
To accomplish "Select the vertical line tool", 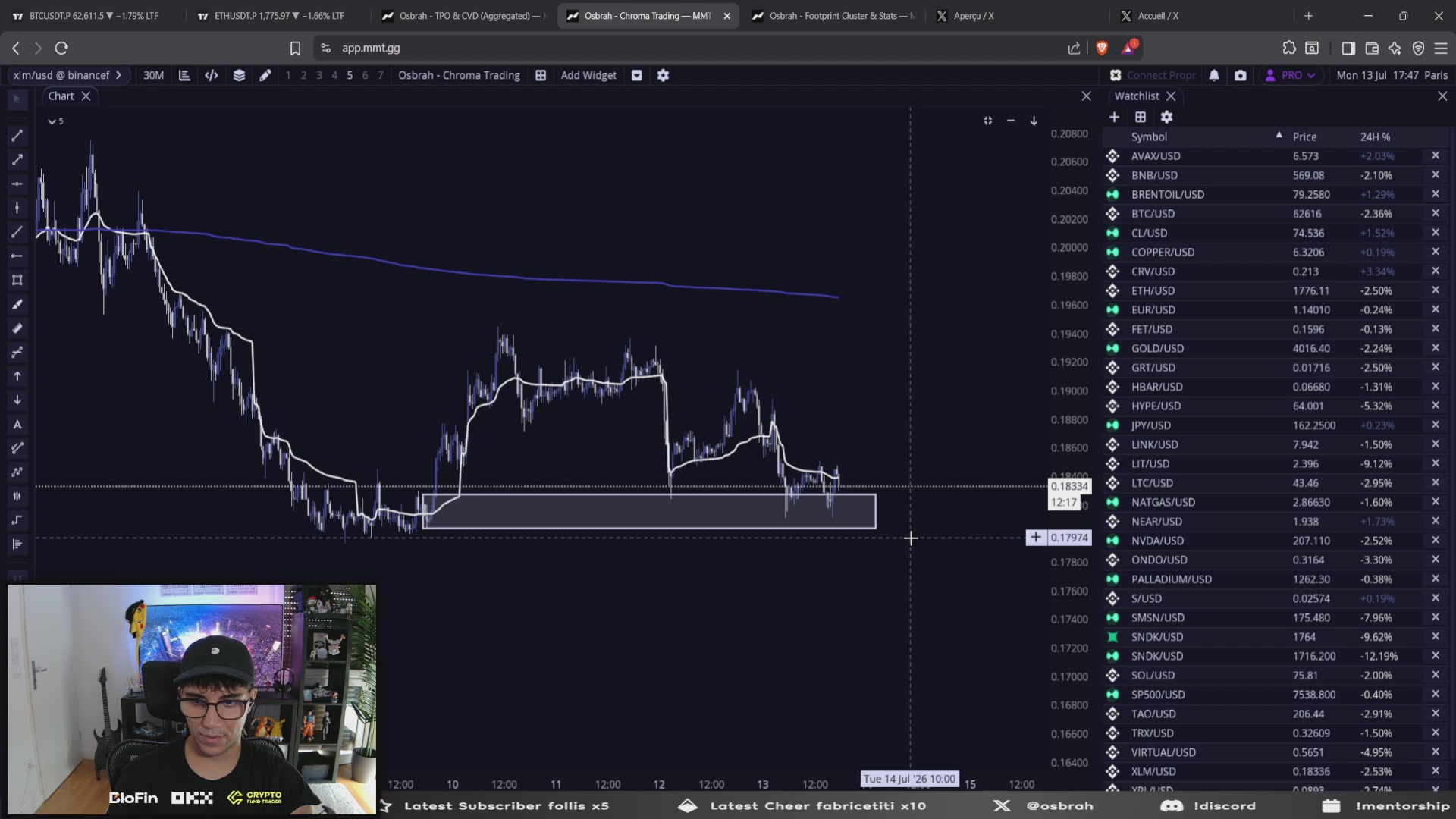I will point(17,208).
